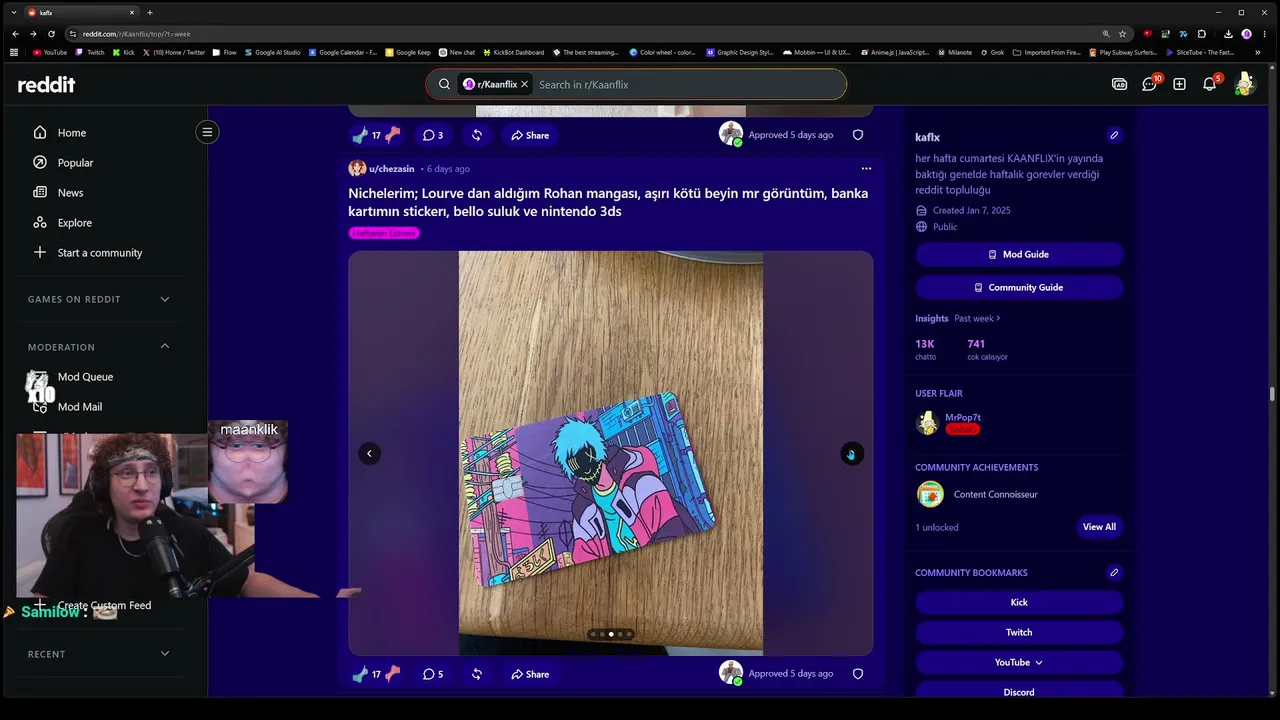Viewport: 1280px width, 720px height.
Task: Open the Reddit home logo
Action: point(46,85)
